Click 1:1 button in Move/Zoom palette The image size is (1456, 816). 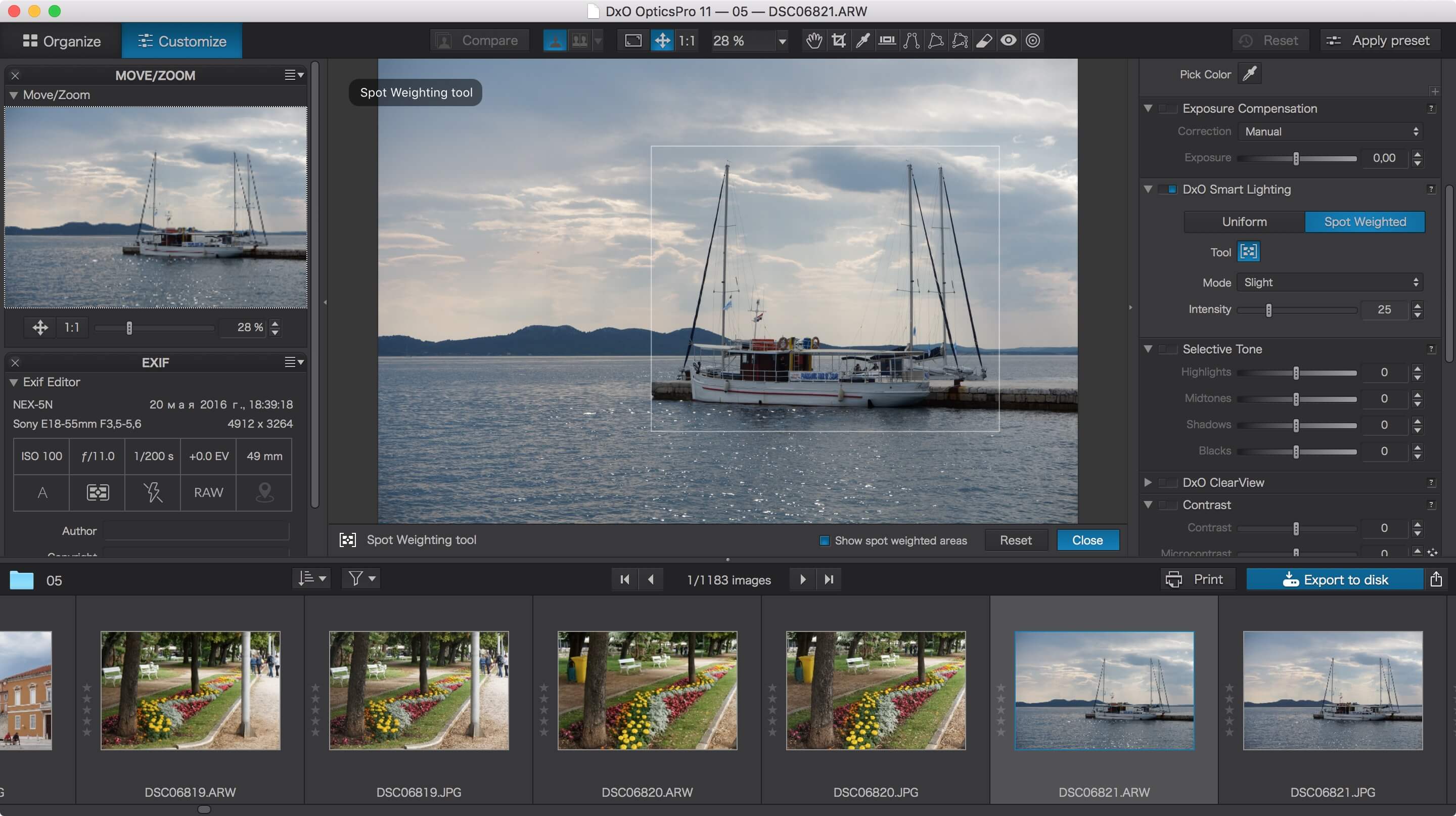pyautogui.click(x=72, y=327)
